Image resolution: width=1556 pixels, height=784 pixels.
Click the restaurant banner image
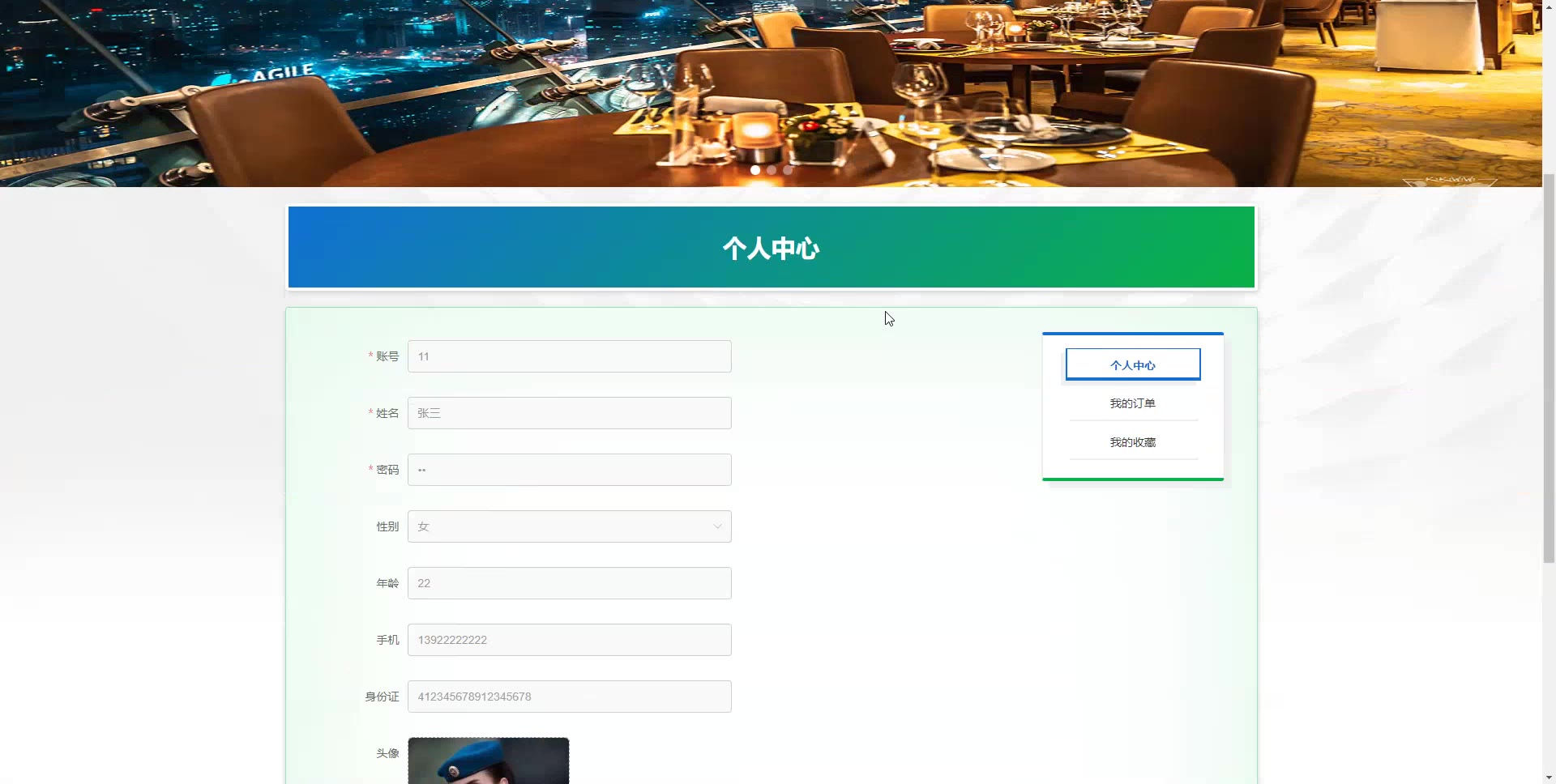(771, 93)
